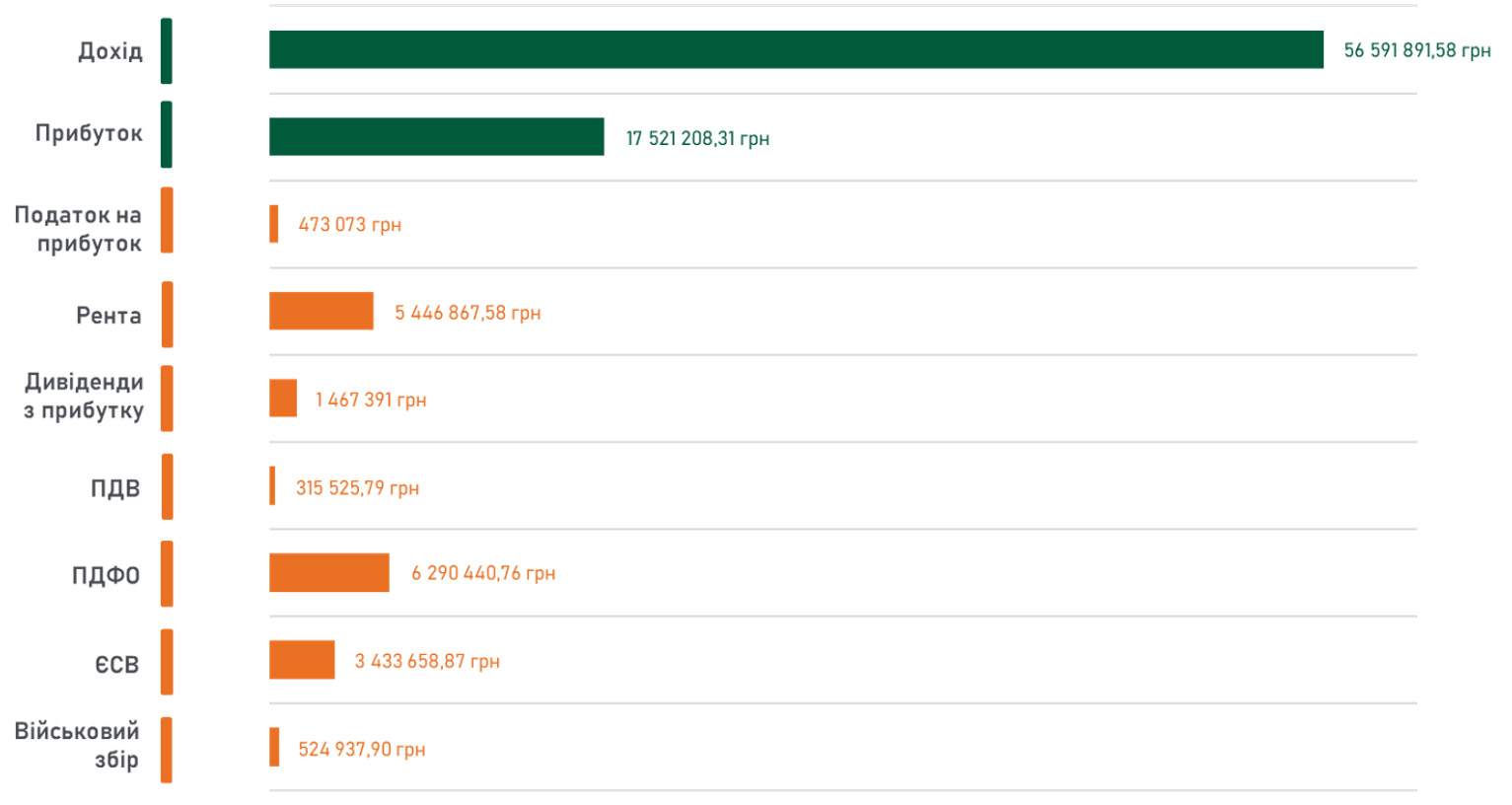The height and width of the screenshot is (805, 1512).
Task: Select the 473 073 грн value text
Action: (349, 225)
